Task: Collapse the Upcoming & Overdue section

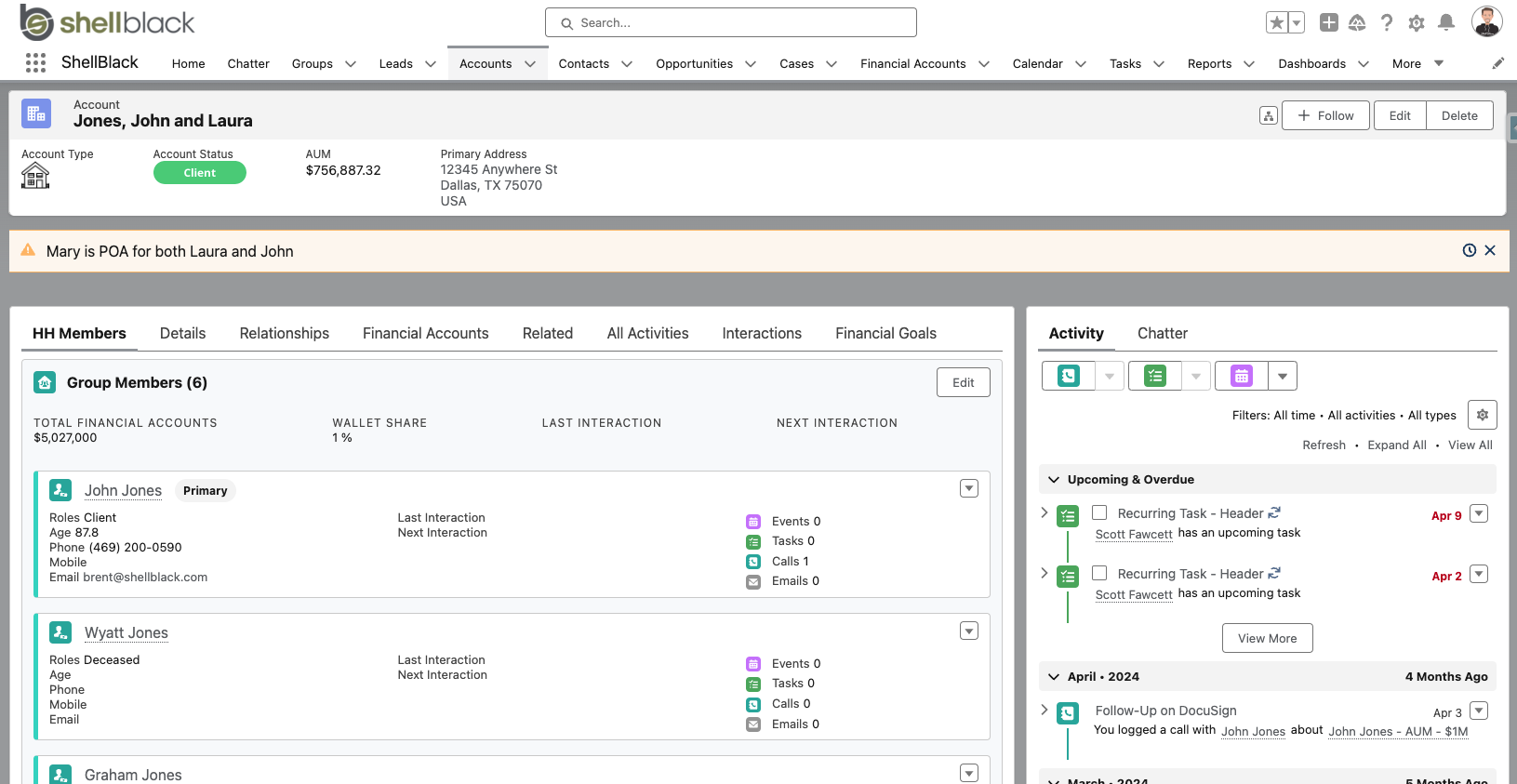Action: [1054, 480]
